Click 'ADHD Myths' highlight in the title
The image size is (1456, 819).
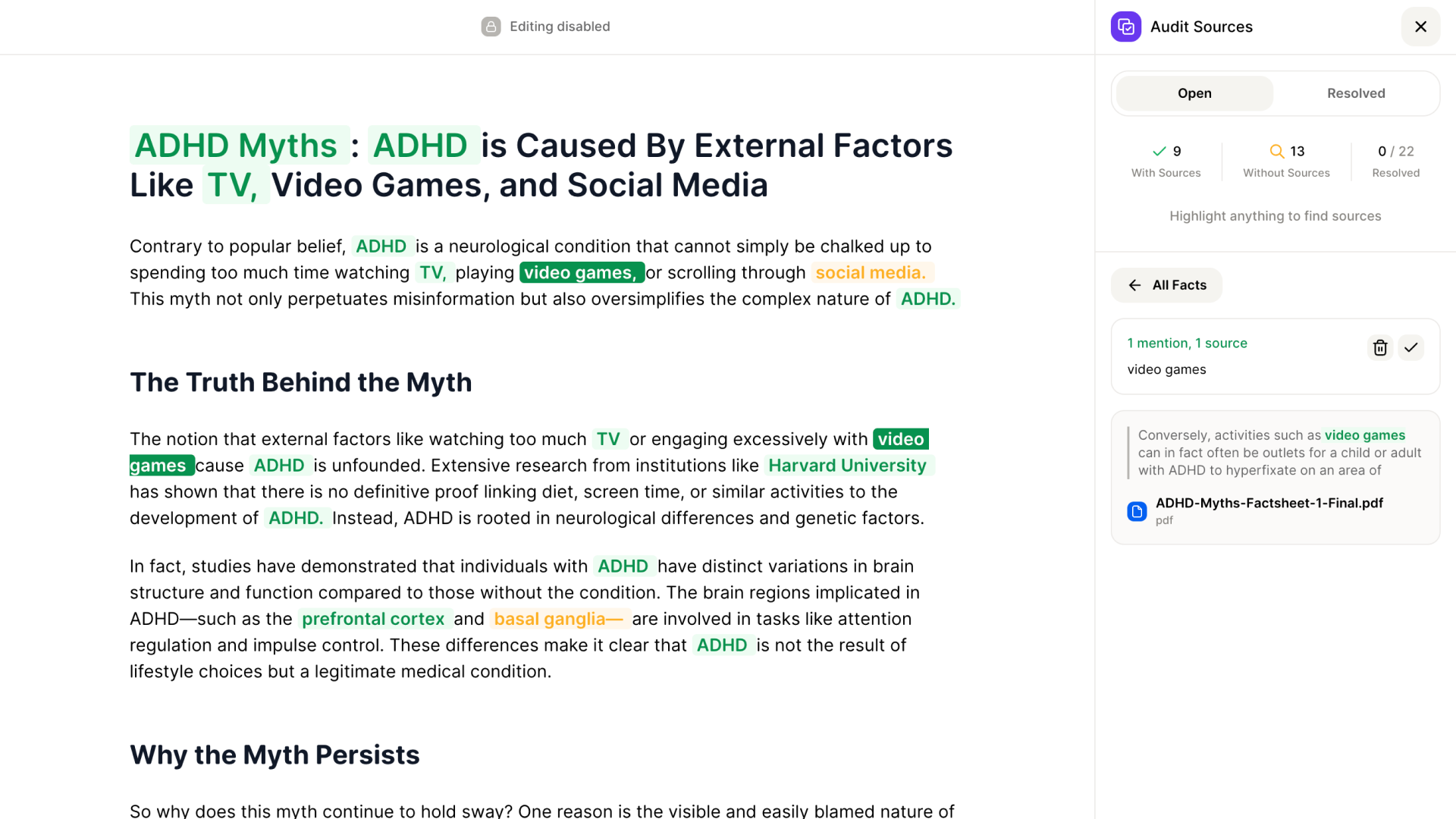(x=236, y=145)
